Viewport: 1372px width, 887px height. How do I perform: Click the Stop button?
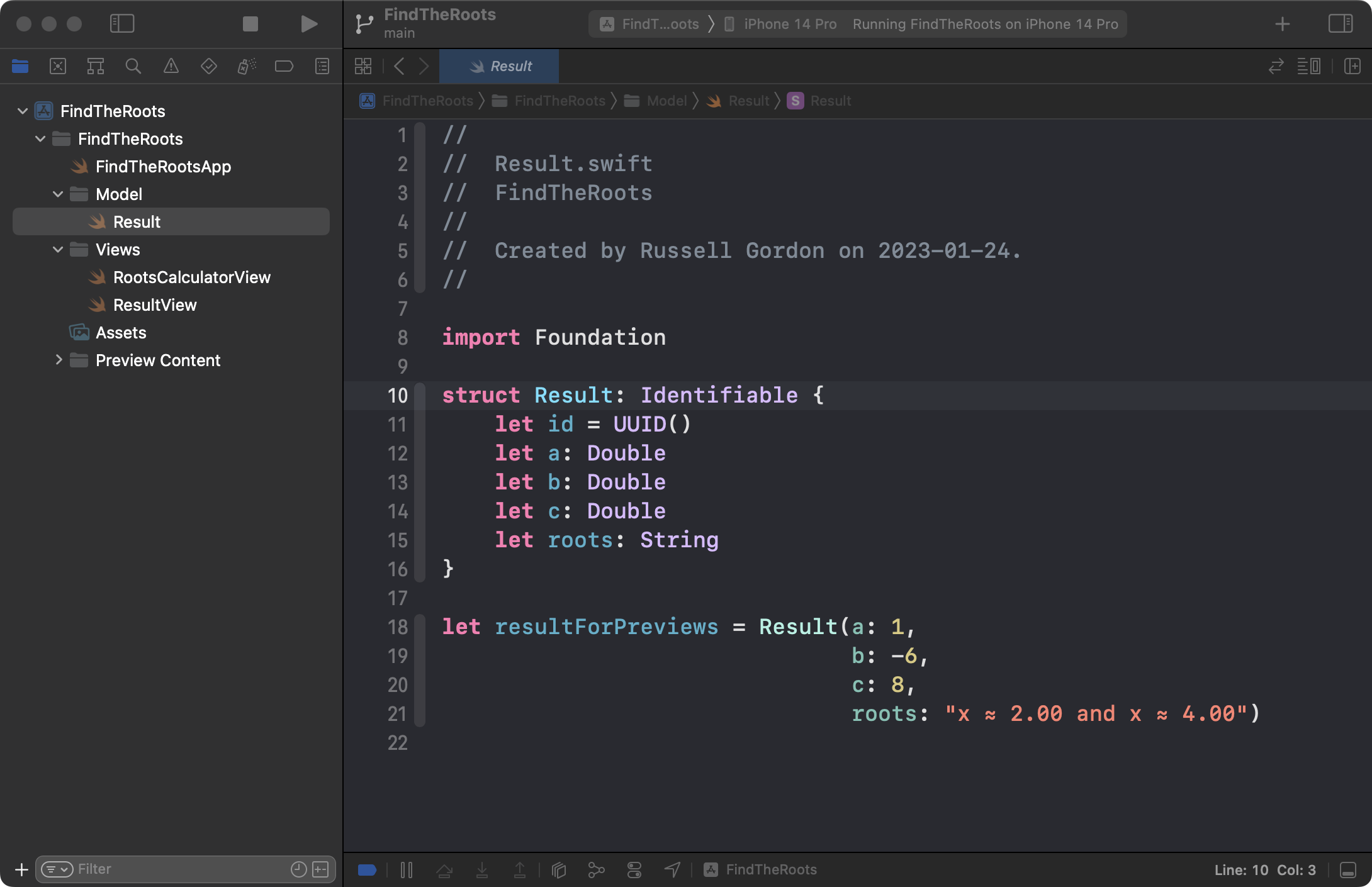coord(250,24)
